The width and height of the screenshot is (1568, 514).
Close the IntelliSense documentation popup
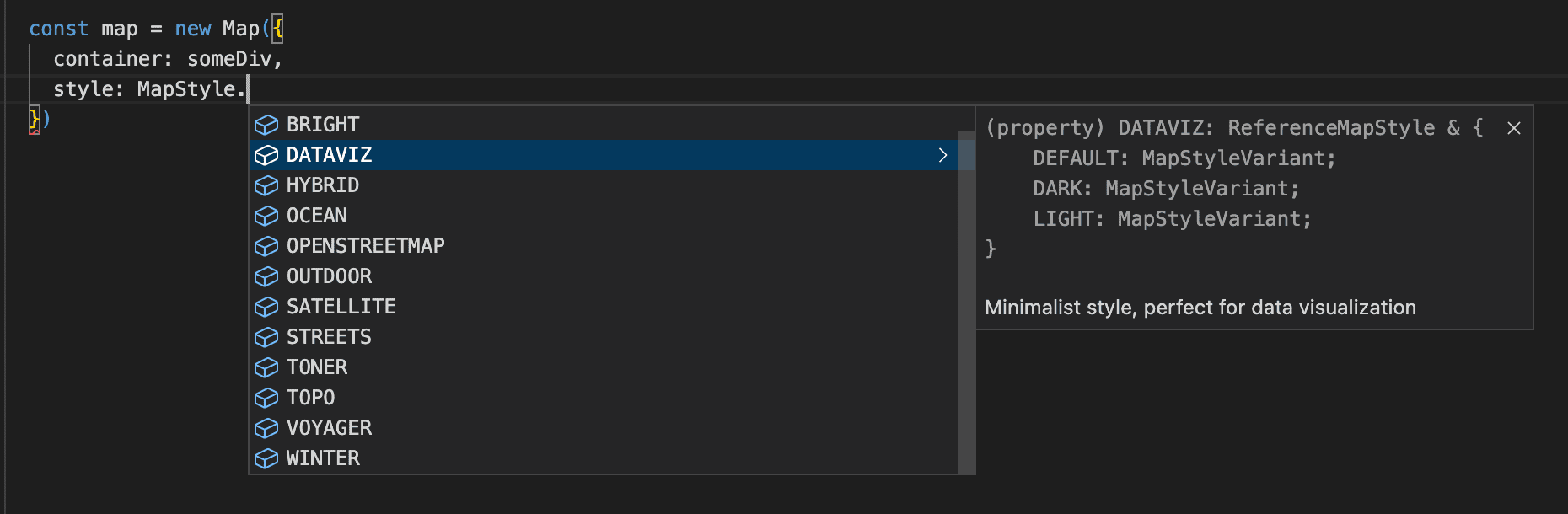coord(1514,129)
